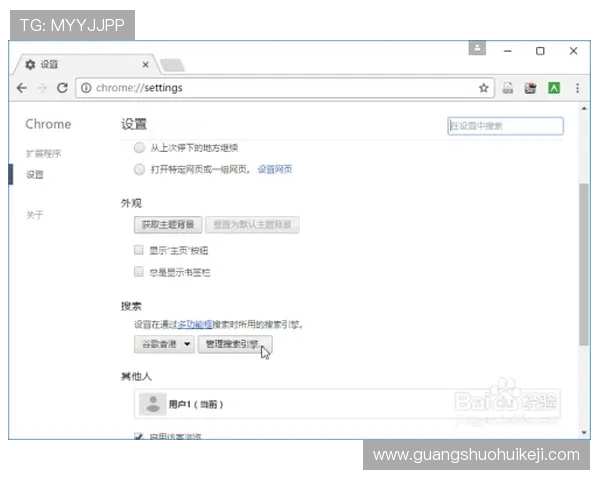The image size is (600, 480).
Task: Focus the 在设置中搜索 search box
Action: click(505, 126)
